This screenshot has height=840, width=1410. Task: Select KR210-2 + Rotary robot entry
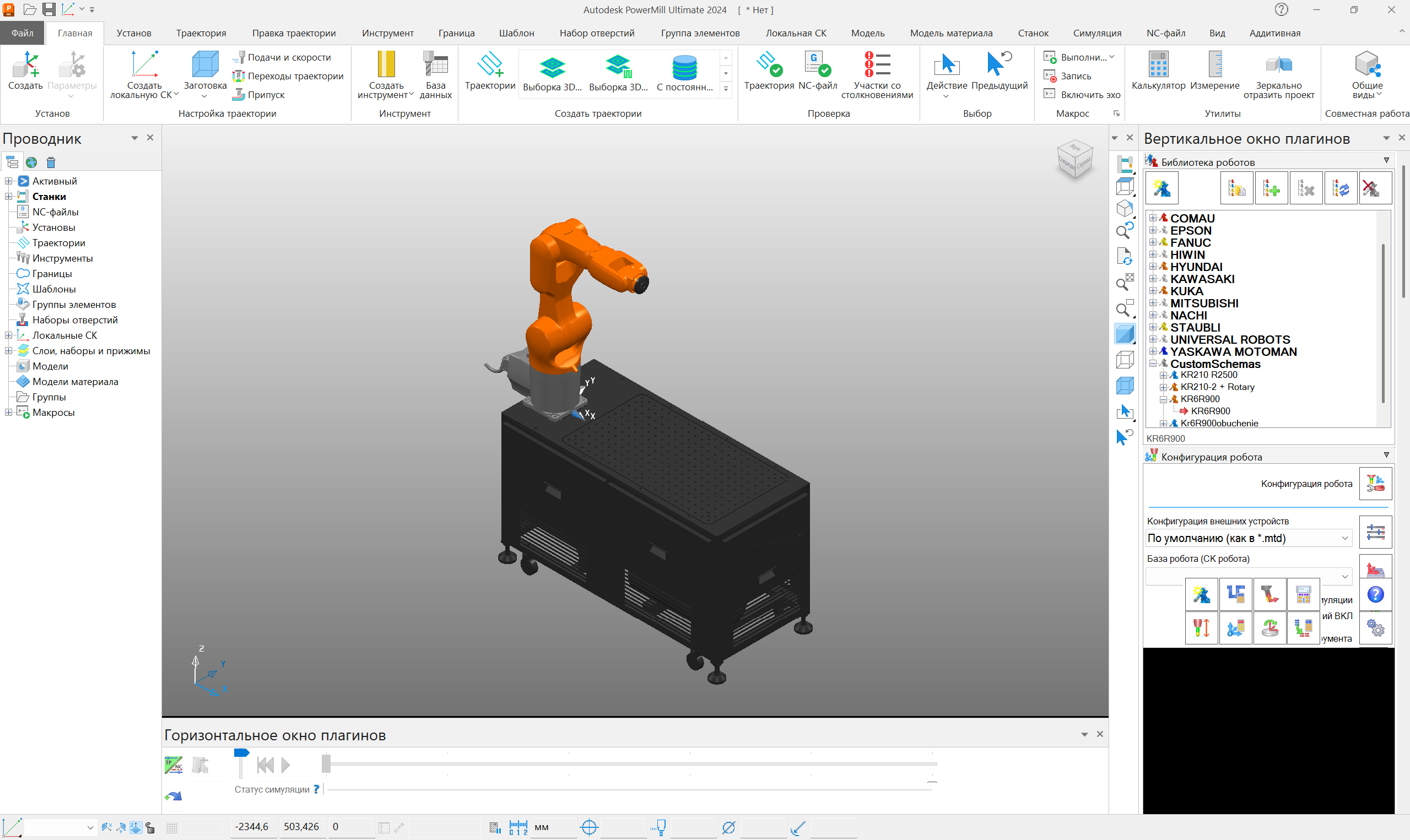(1217, 387)
